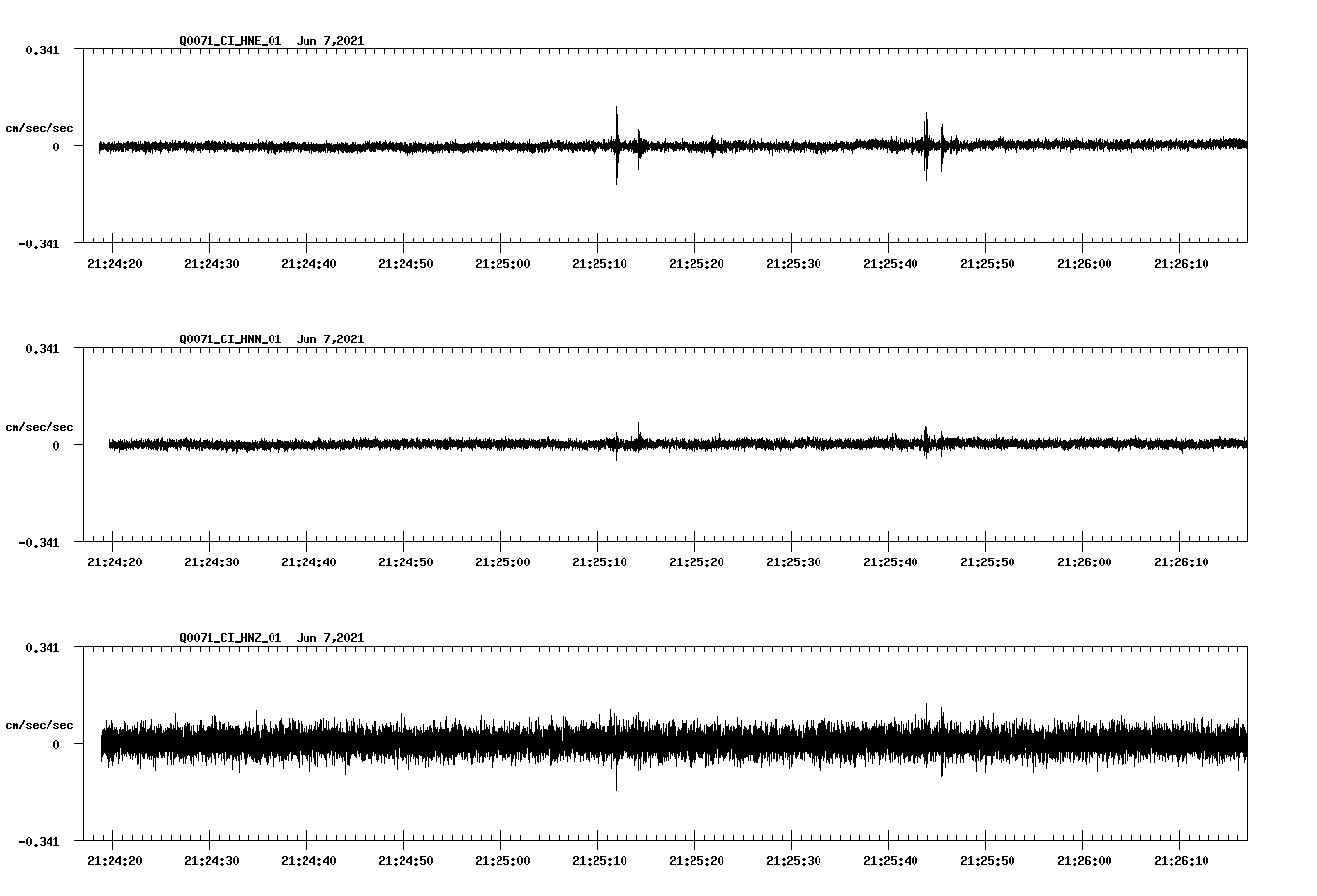Click time label 21:25:10 under HNE plot
Viewport: 1317px width, 896px height.
pos(599,263)
